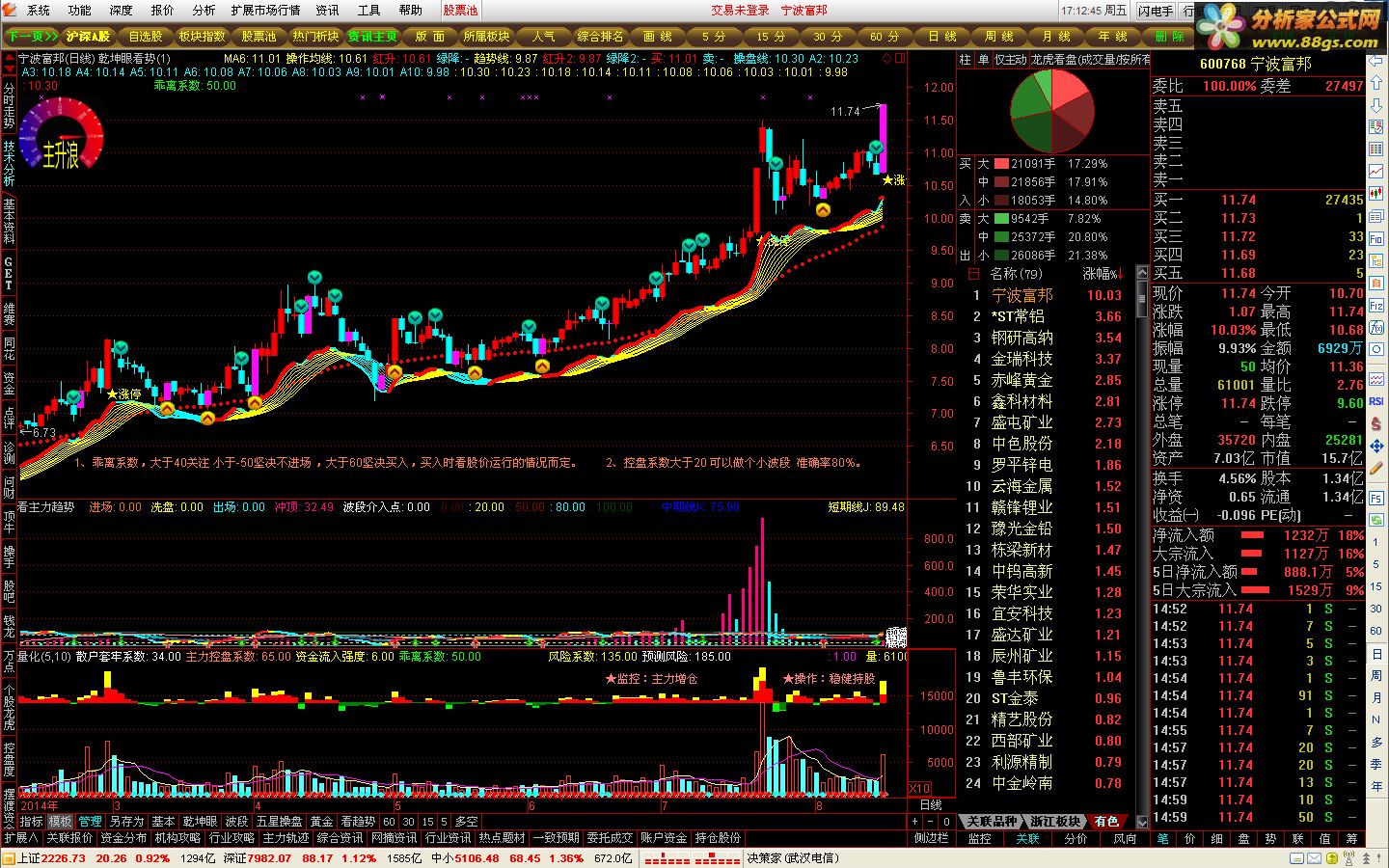Open the 主升浪 gauge icon on chart
Screen dimensions: 1389x868
tap(61, 136)
